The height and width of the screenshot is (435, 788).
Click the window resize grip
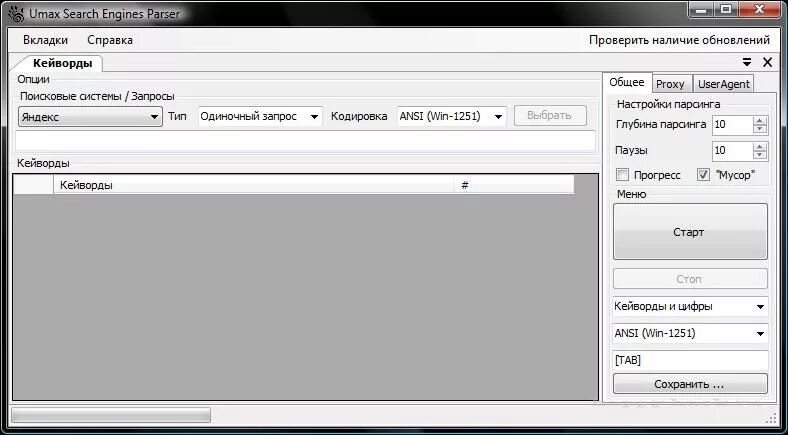coord(772,418)
